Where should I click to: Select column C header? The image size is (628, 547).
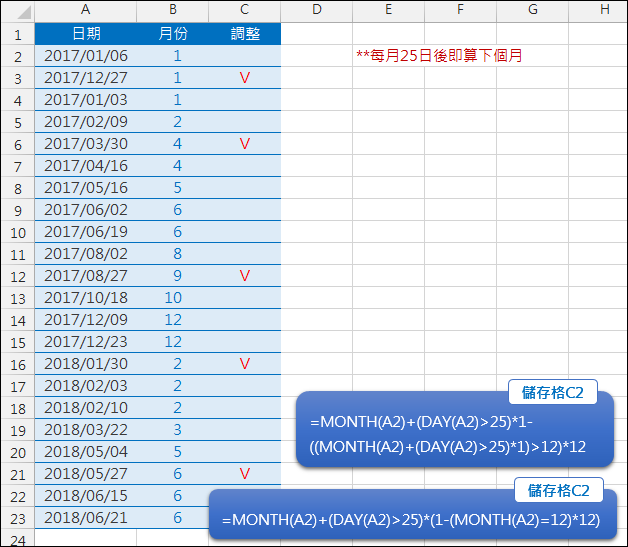click(x=245, y=10)
